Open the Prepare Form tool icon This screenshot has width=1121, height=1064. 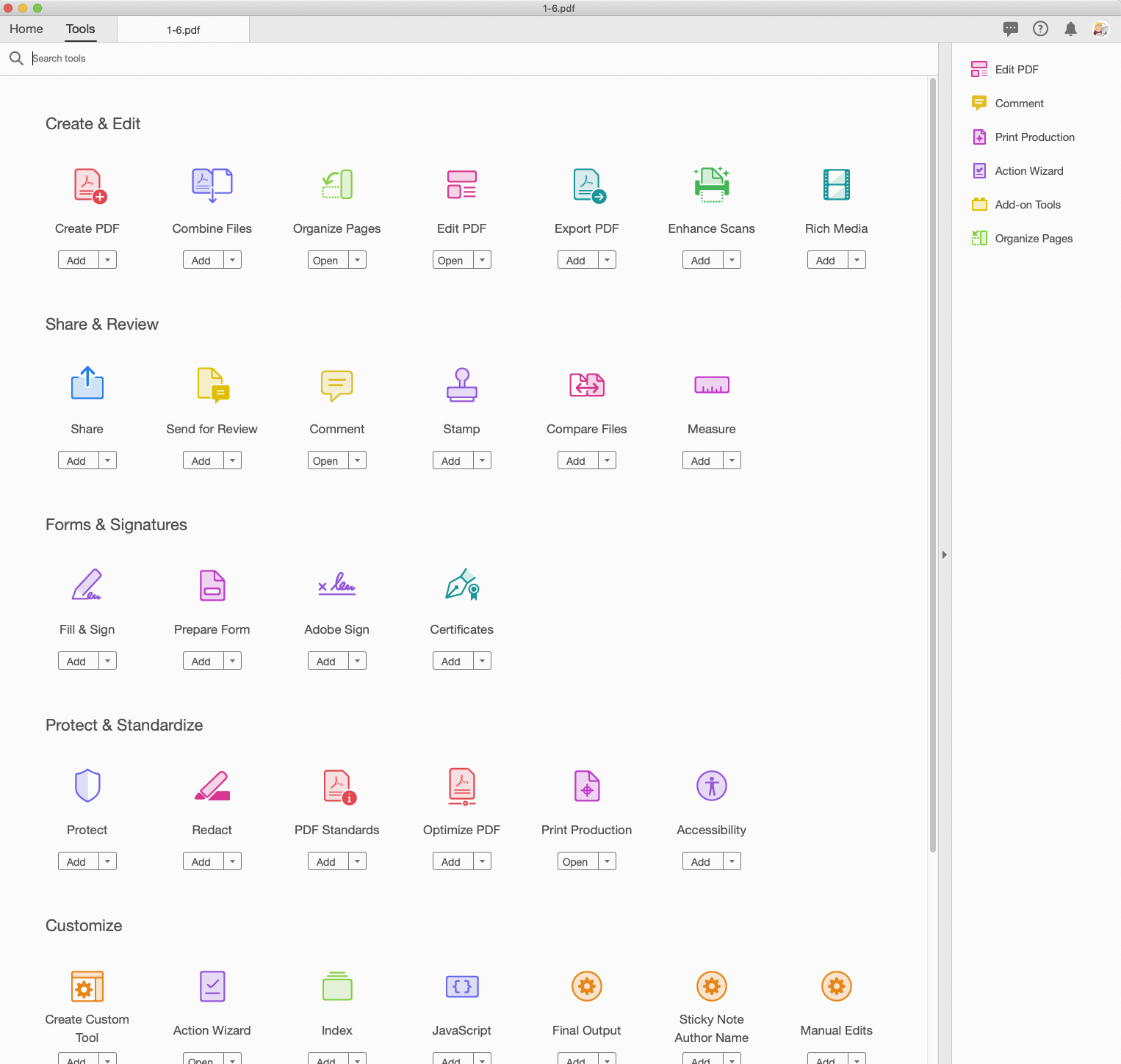pyautogui.click(x=212, y=585)
